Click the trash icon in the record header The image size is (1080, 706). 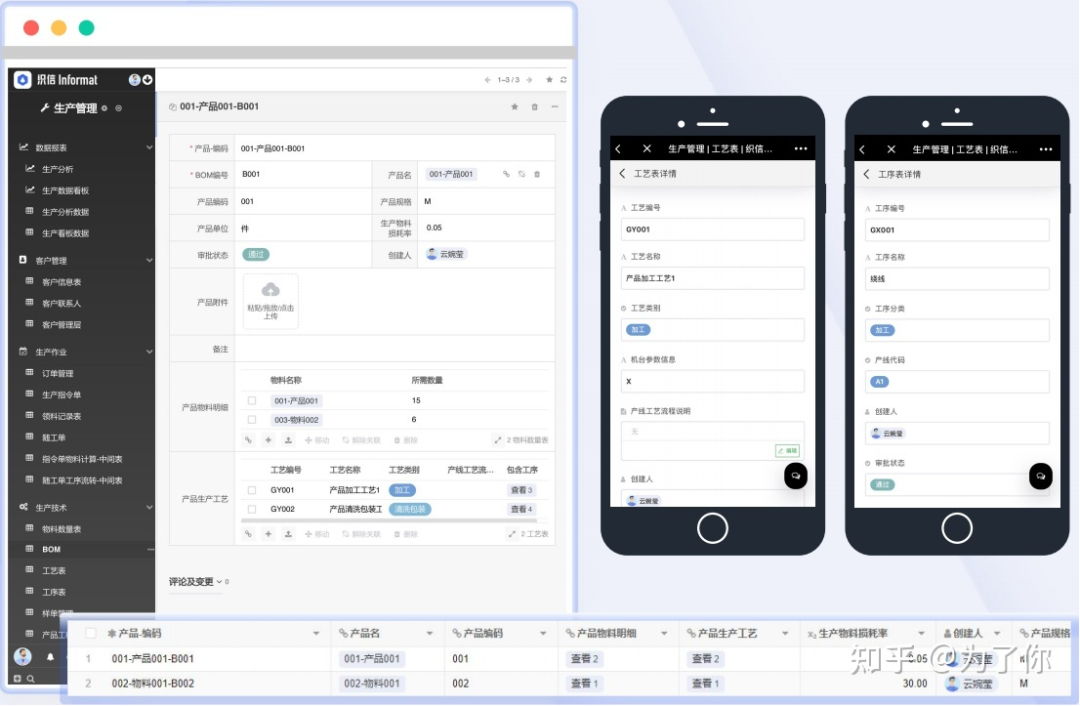coord(534,107)
